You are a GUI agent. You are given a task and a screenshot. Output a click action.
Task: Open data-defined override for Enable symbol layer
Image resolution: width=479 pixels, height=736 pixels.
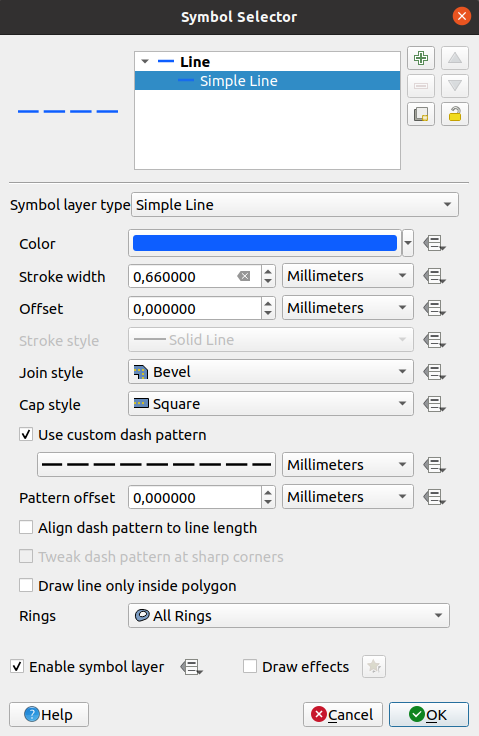pyautogui.click(x=192, y=667)
